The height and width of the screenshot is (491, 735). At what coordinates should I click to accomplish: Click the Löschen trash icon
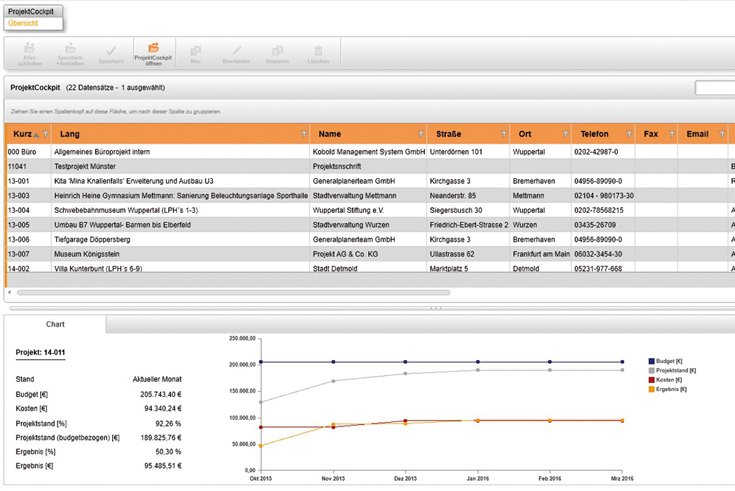click(x=319, y=50)
